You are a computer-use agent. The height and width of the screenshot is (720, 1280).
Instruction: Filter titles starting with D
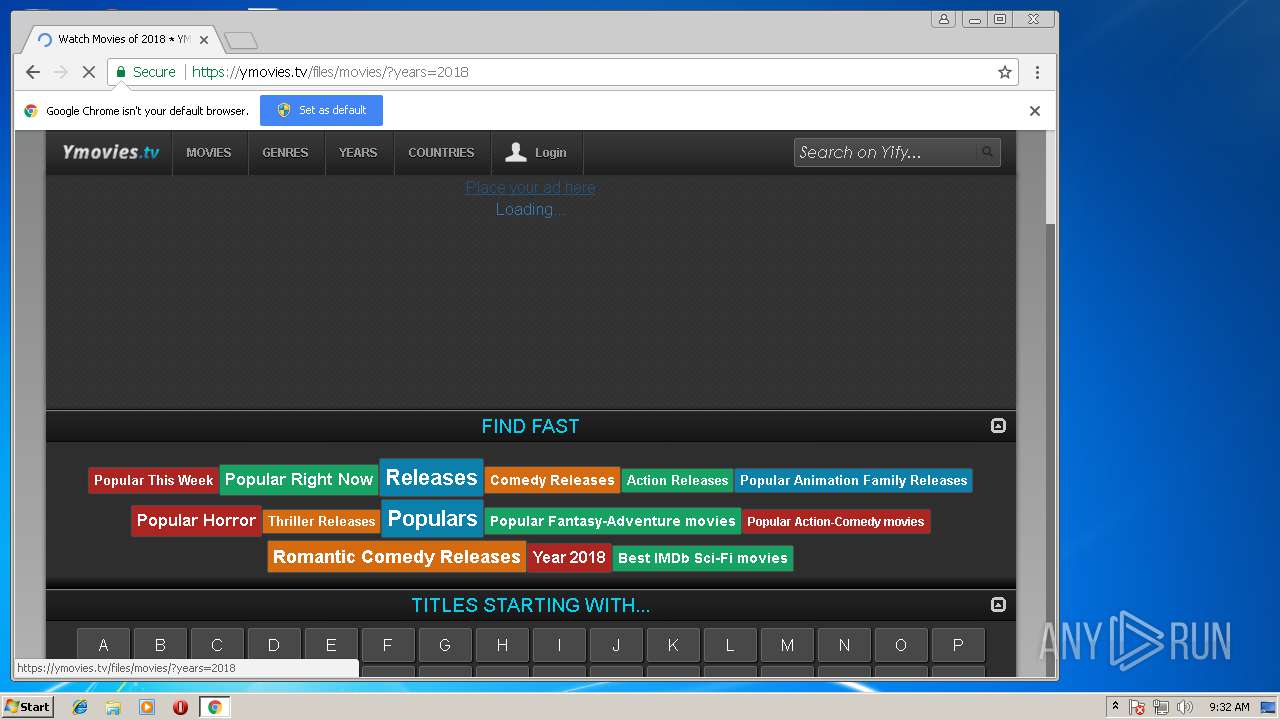pyautogui.click(x=274, y=645)
